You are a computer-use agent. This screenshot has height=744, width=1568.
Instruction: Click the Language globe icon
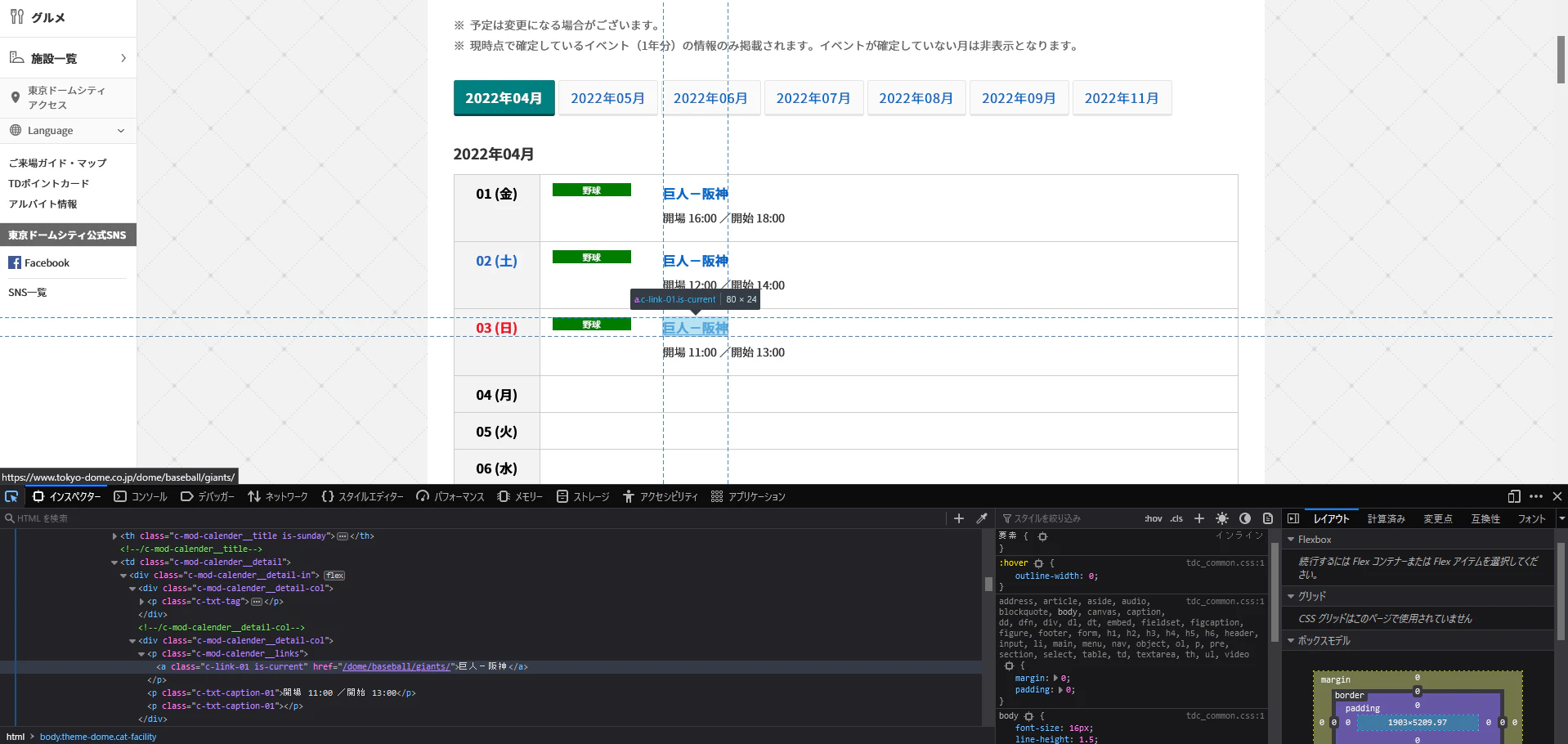(x=16, y=130)
